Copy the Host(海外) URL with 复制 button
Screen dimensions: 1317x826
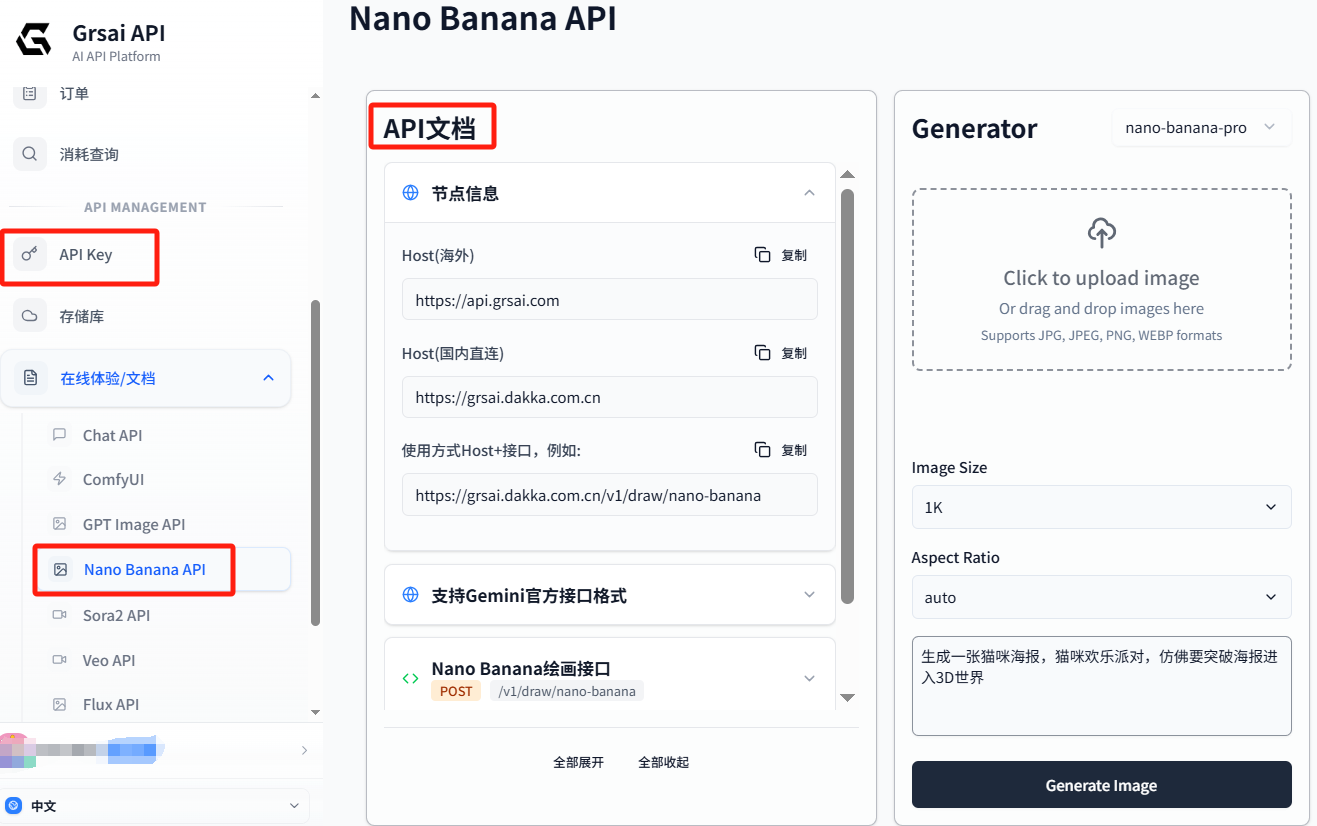click(781, 254)
